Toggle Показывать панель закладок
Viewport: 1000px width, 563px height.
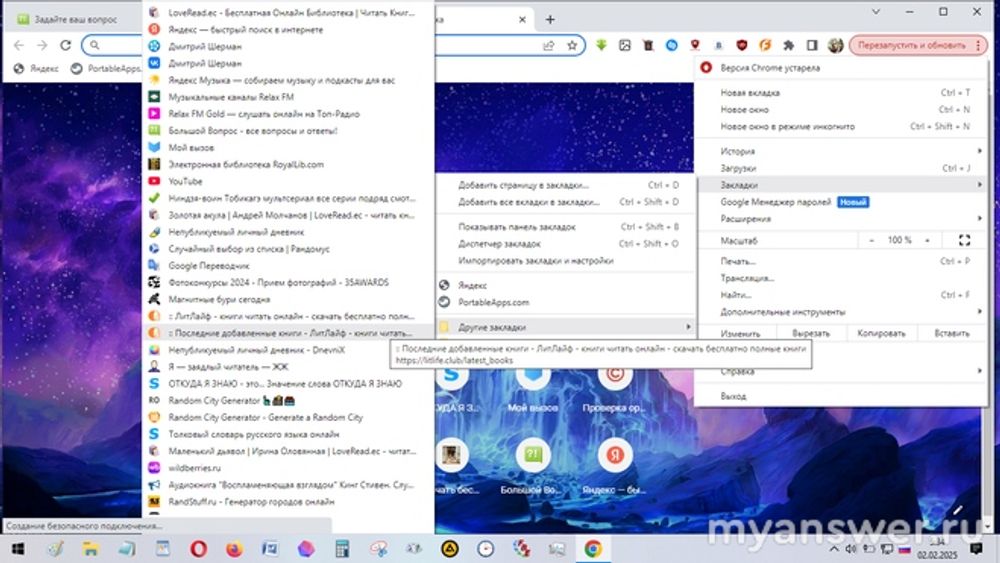click(566, 227)
